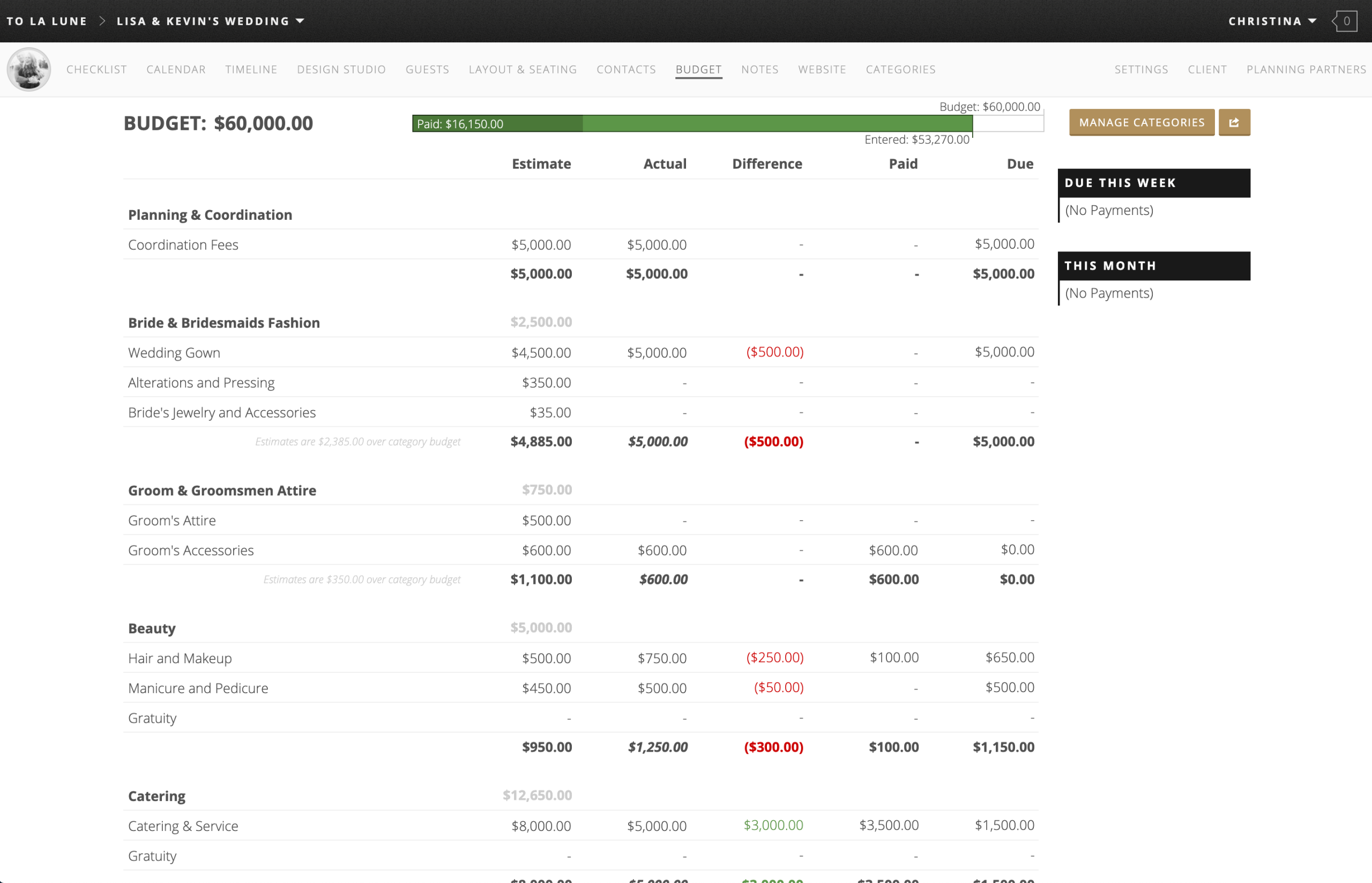Open the Checklist tab
The height and width of the screenshot is (883, 1372).
point(96,69)
